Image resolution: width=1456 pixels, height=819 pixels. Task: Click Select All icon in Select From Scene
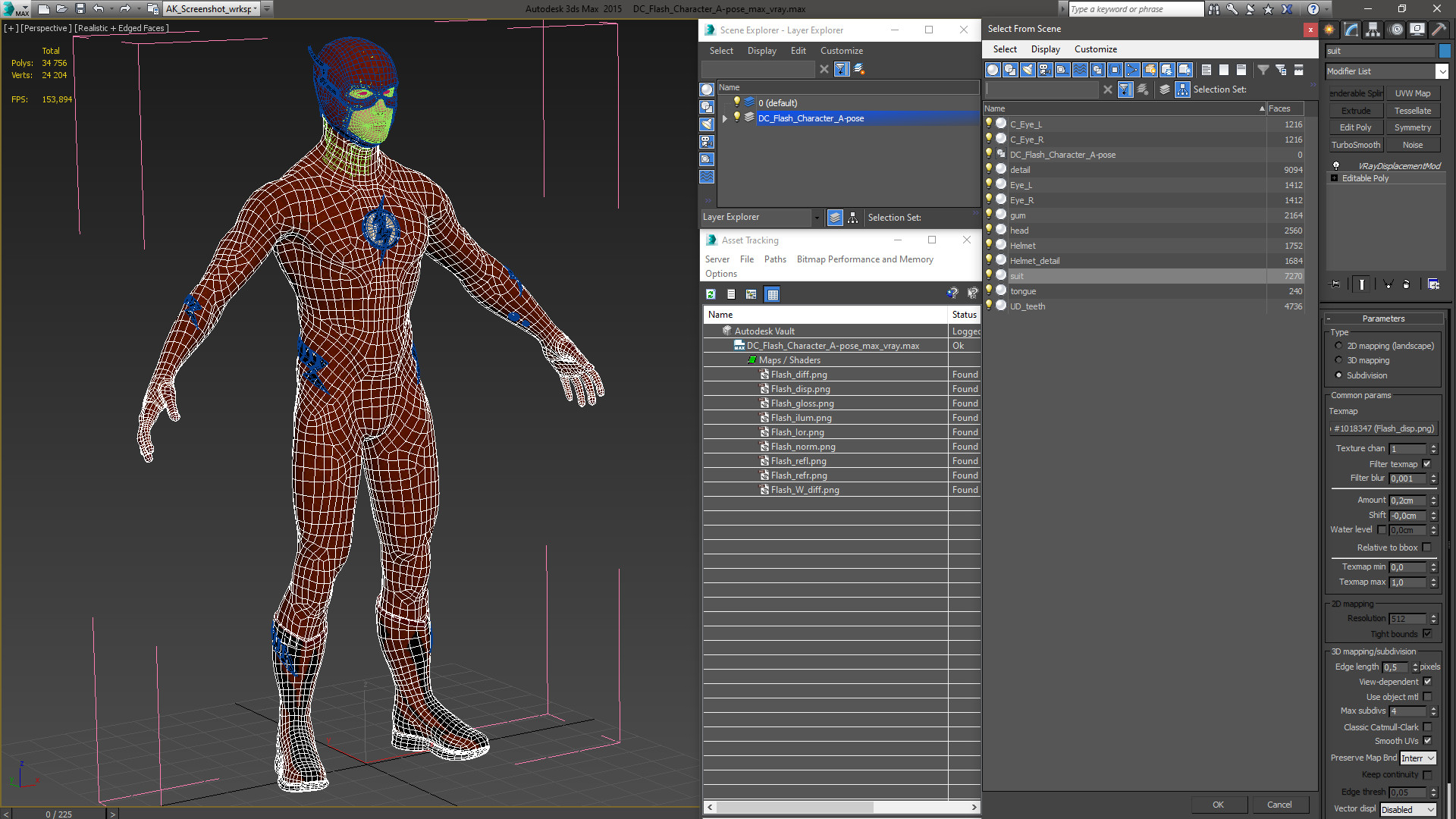tap(1207, 70)
